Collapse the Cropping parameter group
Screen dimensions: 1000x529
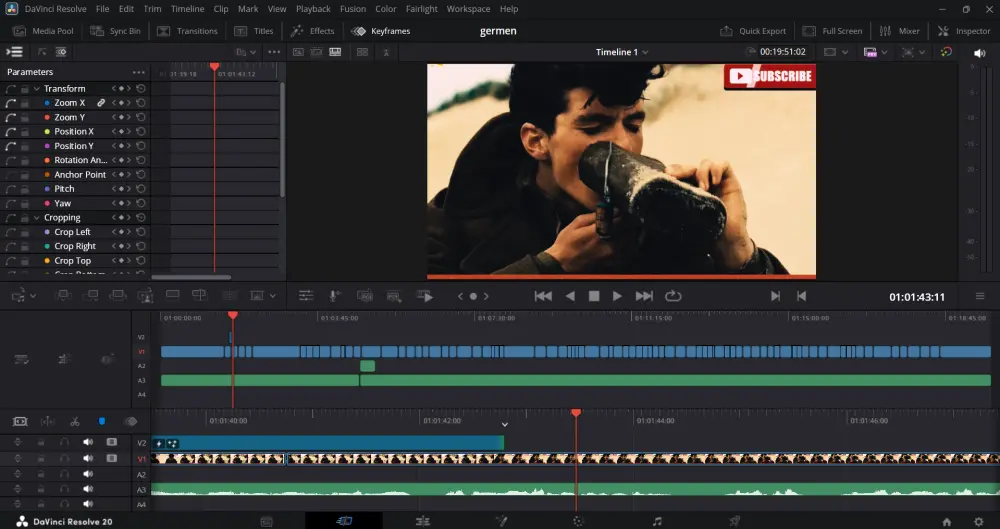point(37,218)
